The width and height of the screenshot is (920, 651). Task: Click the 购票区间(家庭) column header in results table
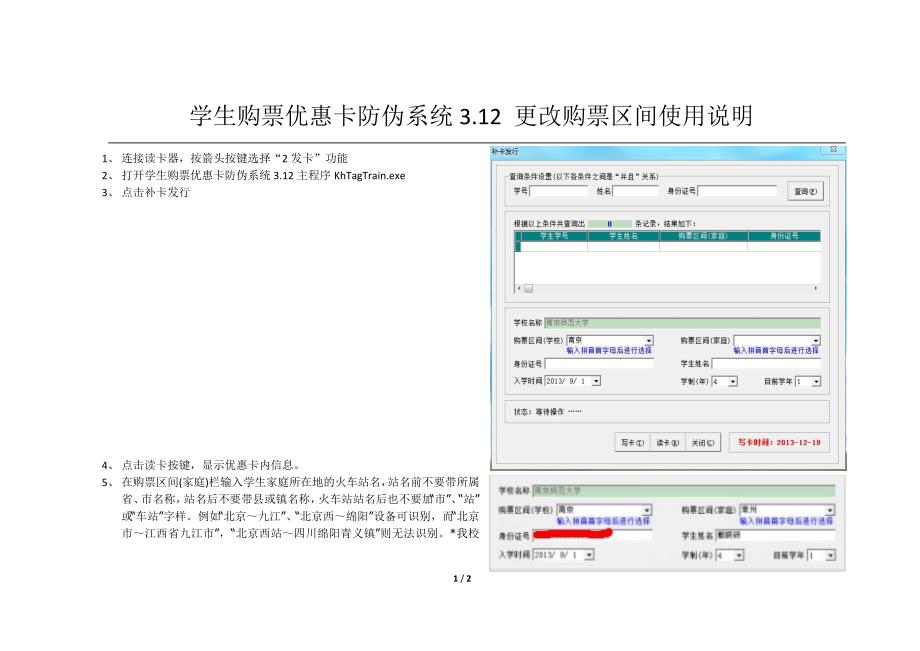coord(703,236)
